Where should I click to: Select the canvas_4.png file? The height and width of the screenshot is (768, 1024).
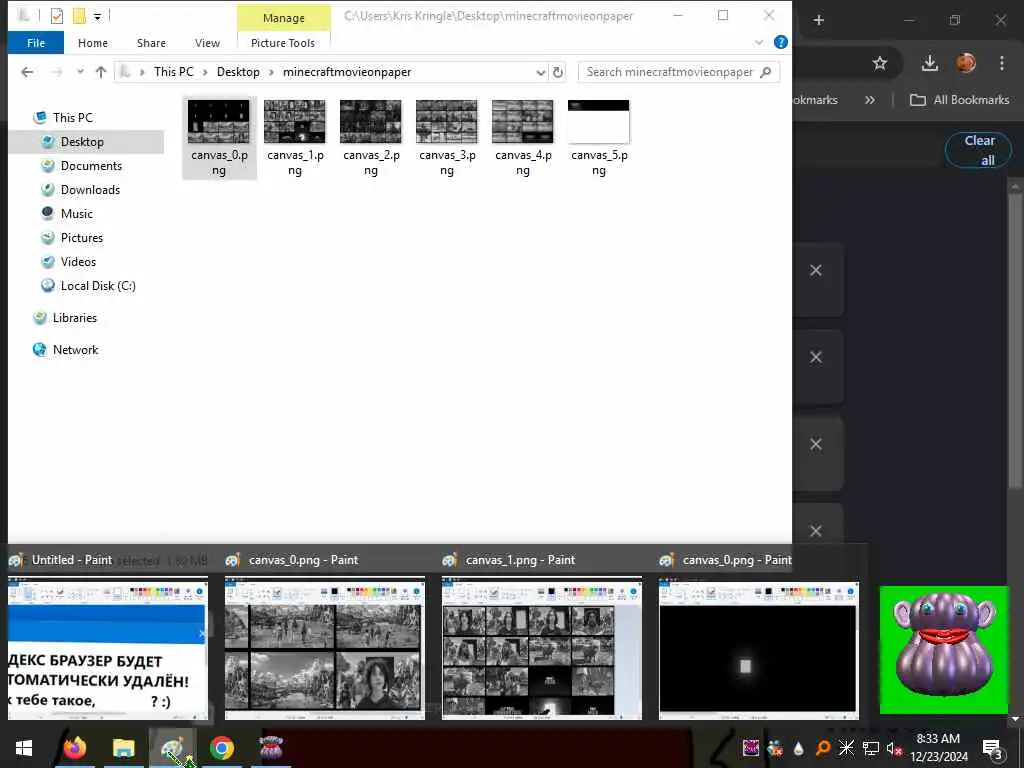click(522, 138)
